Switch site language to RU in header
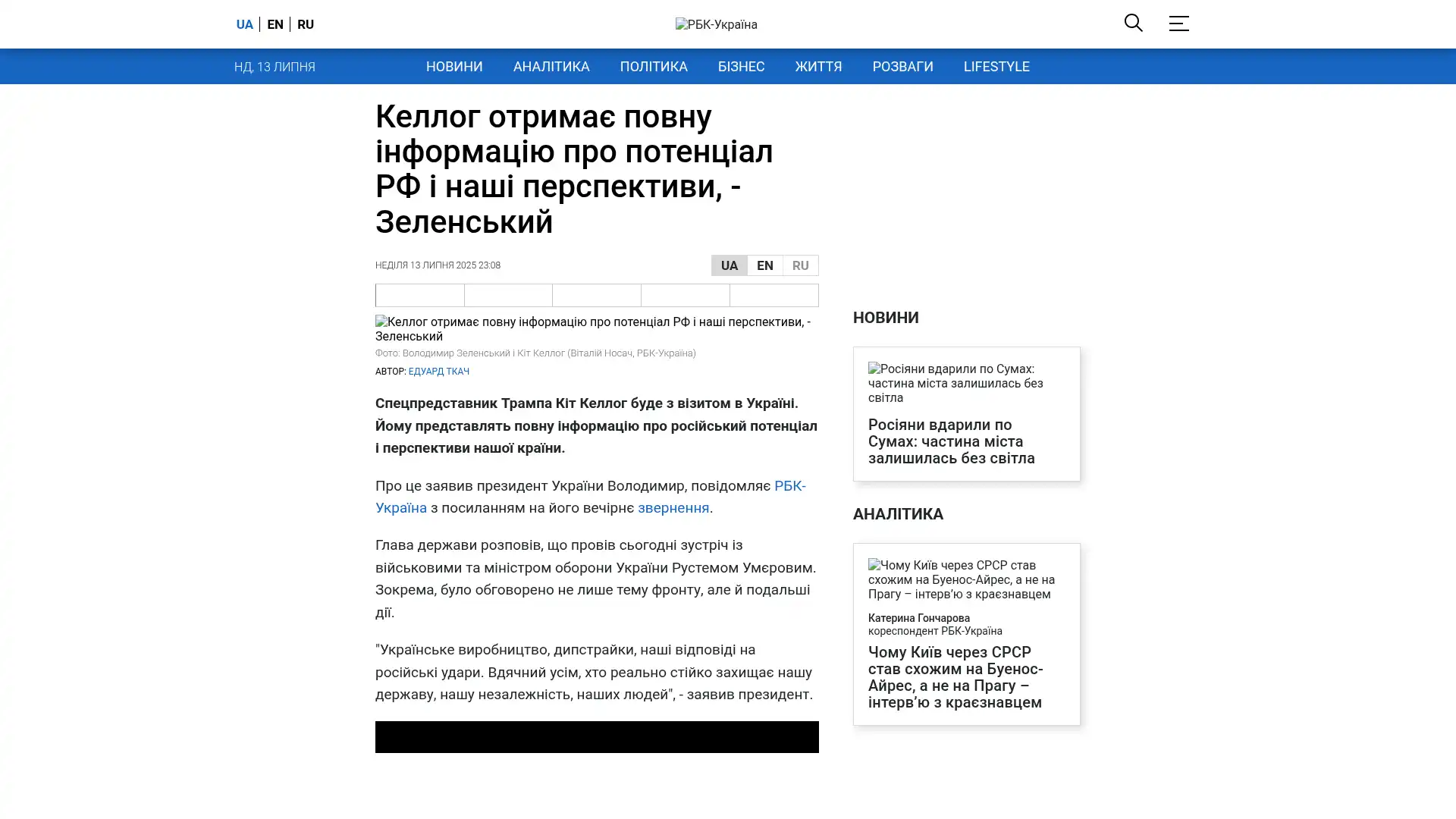Viewport: 1456px width, 819px height. [x=306, y=24]
